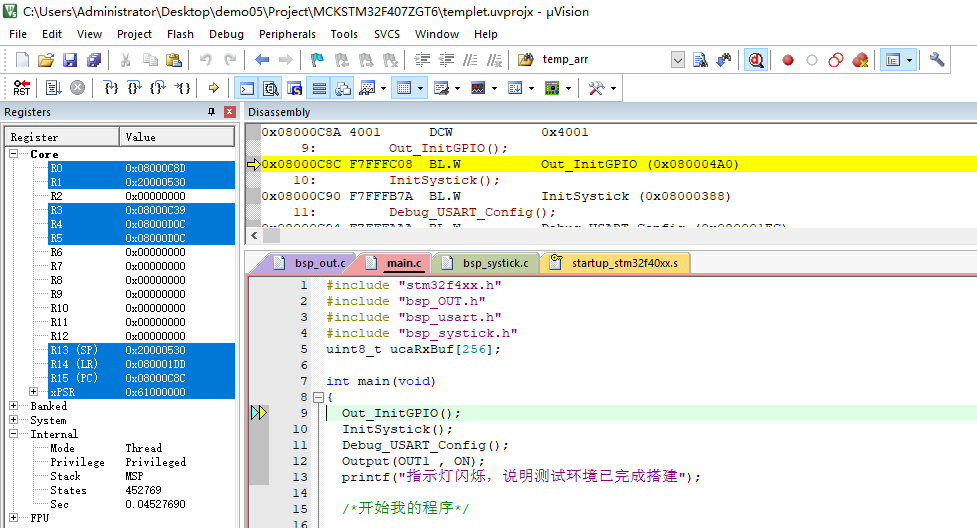Open the Serial Windows dropdown arrow
The width and height of the screenshot is (977, 528).
click(x=457, y=89)
